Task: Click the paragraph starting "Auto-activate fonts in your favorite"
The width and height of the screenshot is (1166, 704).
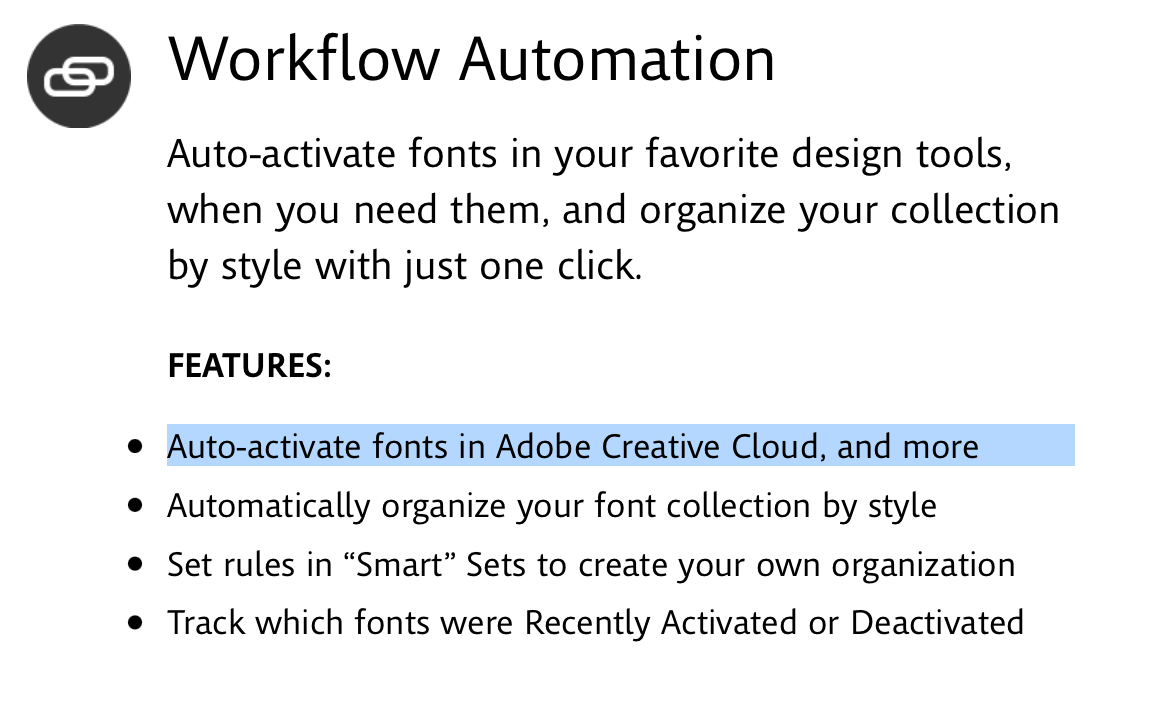Action: [613, 210]
